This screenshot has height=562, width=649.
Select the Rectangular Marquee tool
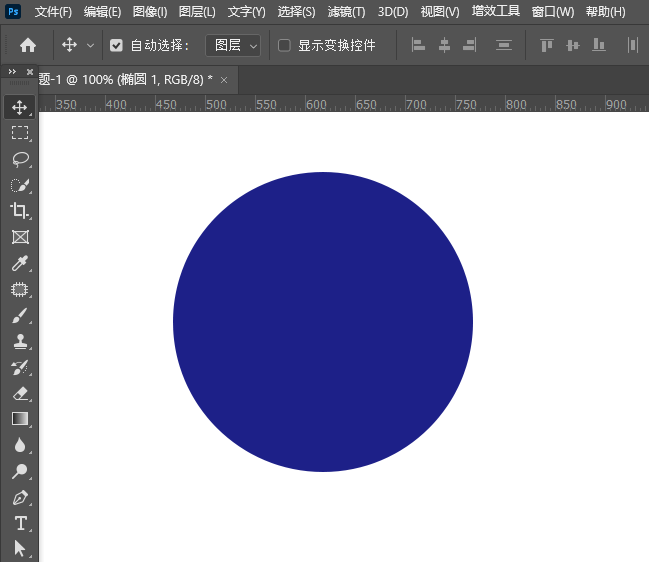click(19, 132)
